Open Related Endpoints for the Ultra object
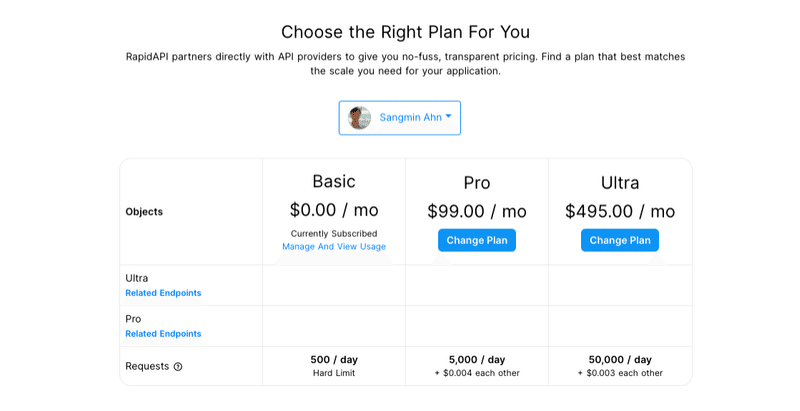This screenshot has height=411, width=800. tap(163, 293)
